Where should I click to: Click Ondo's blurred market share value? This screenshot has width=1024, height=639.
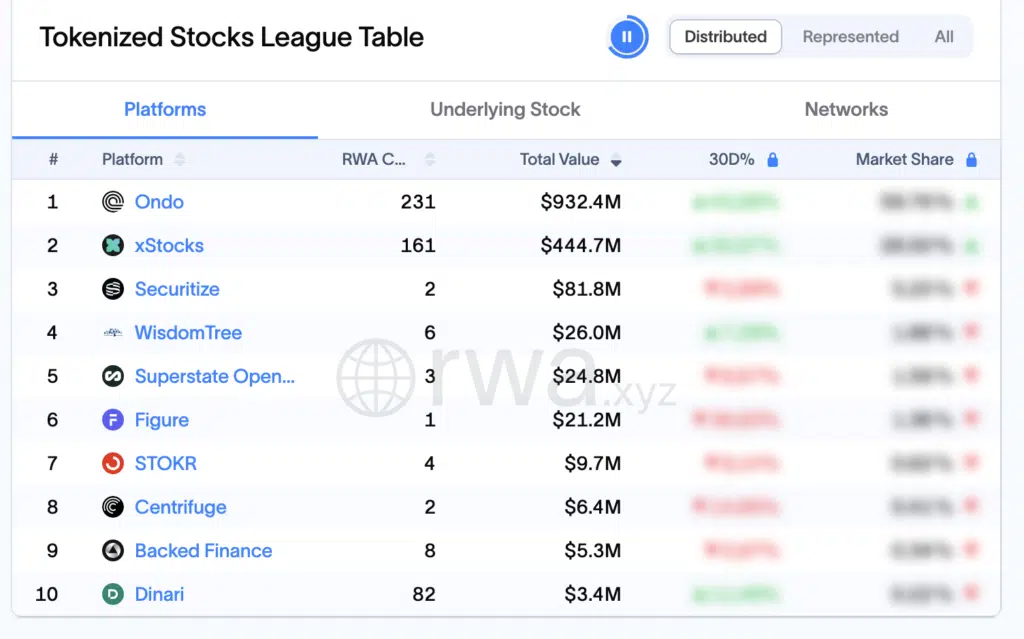pyautogui.click(x=916, y=202)
